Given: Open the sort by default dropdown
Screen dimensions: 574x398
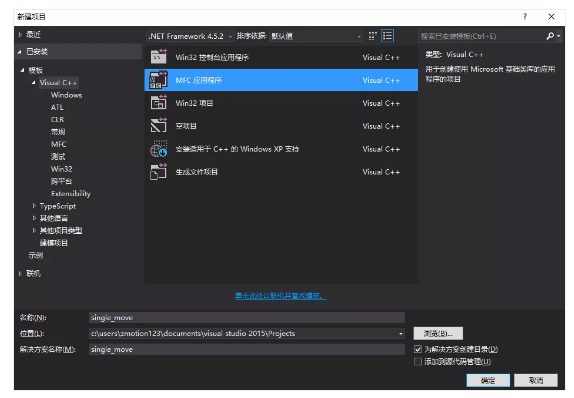Looking at the screenshot, I should [316, 36].
